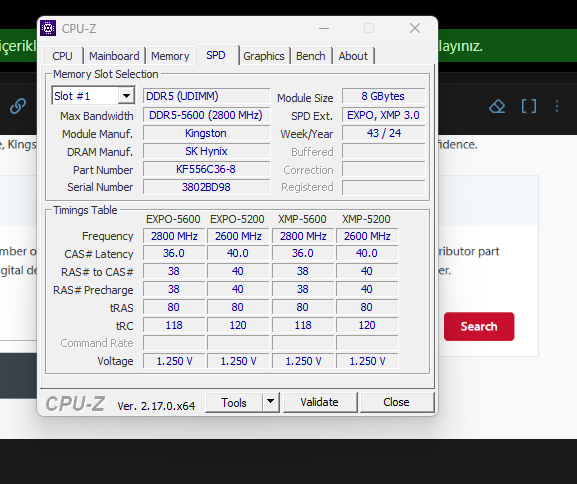The width and height of the screenshot is (577, 484).
Task: Click the eraser icon in background toolbar
Action: point(497,106)
